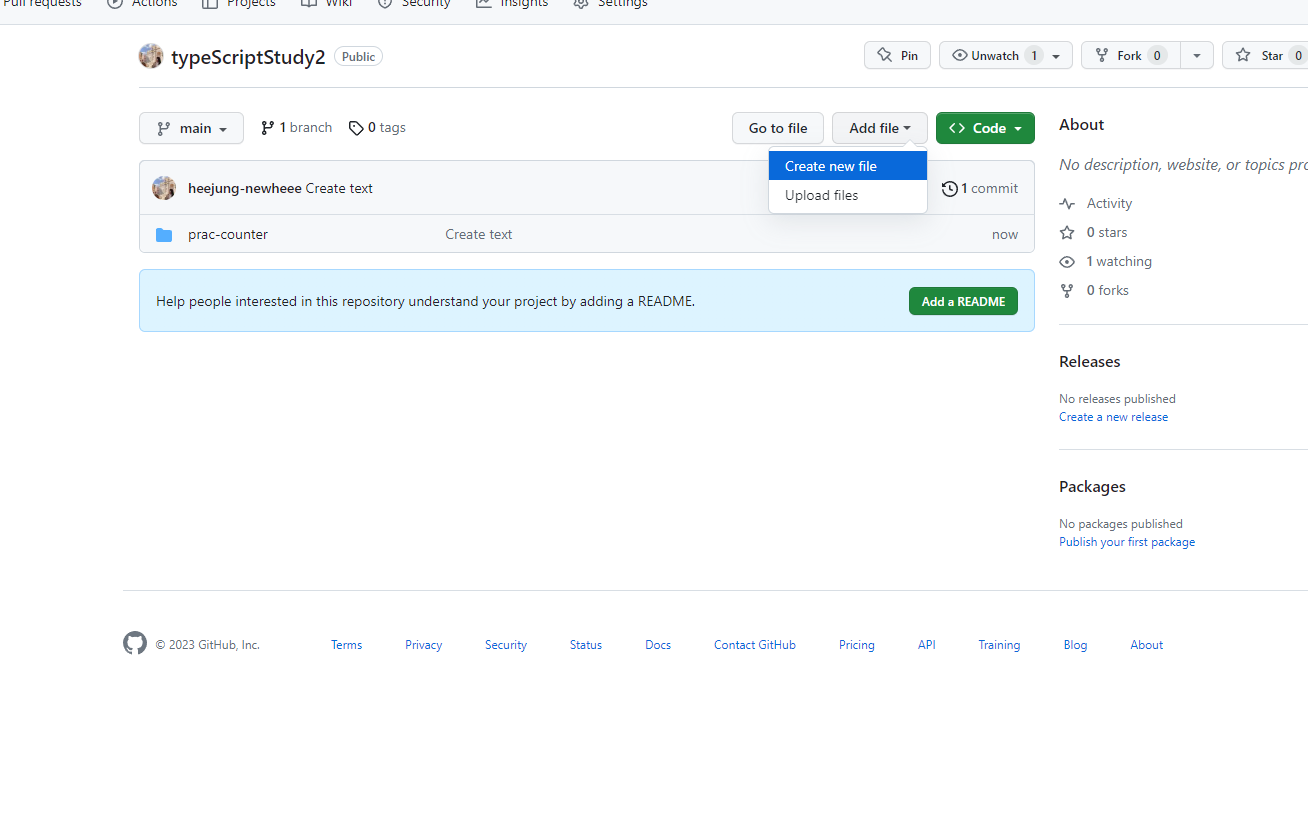
Task: Open the Terms footer link
Action: 346,645
